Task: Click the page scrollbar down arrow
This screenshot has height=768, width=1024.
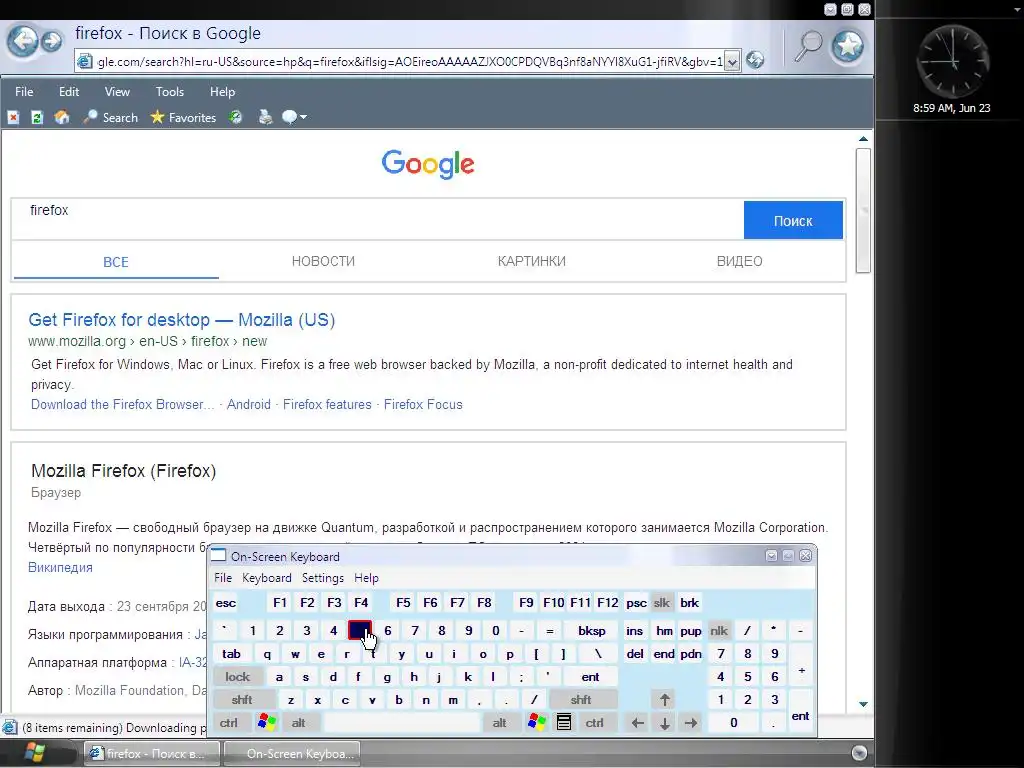Action: (863, 704)
